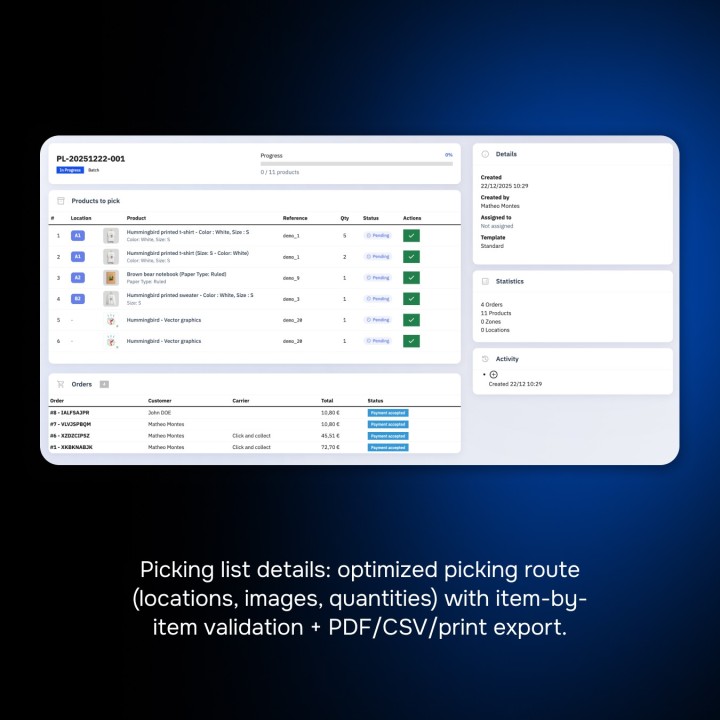Click Hummingbird printed sweater product name

point(190,295)
